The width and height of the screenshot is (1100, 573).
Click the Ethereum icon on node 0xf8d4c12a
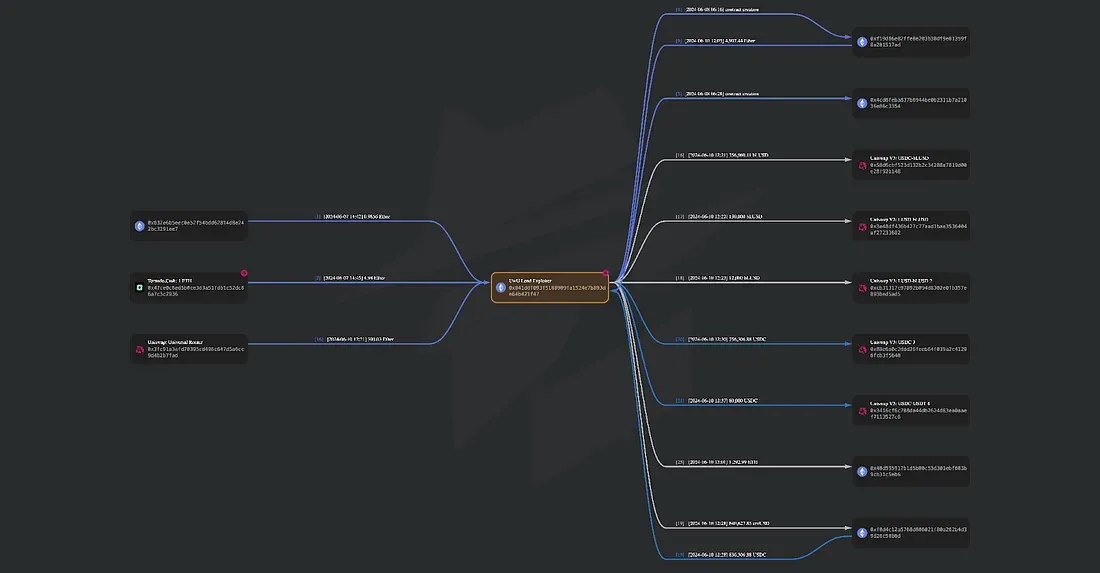[x=862, y=533]
